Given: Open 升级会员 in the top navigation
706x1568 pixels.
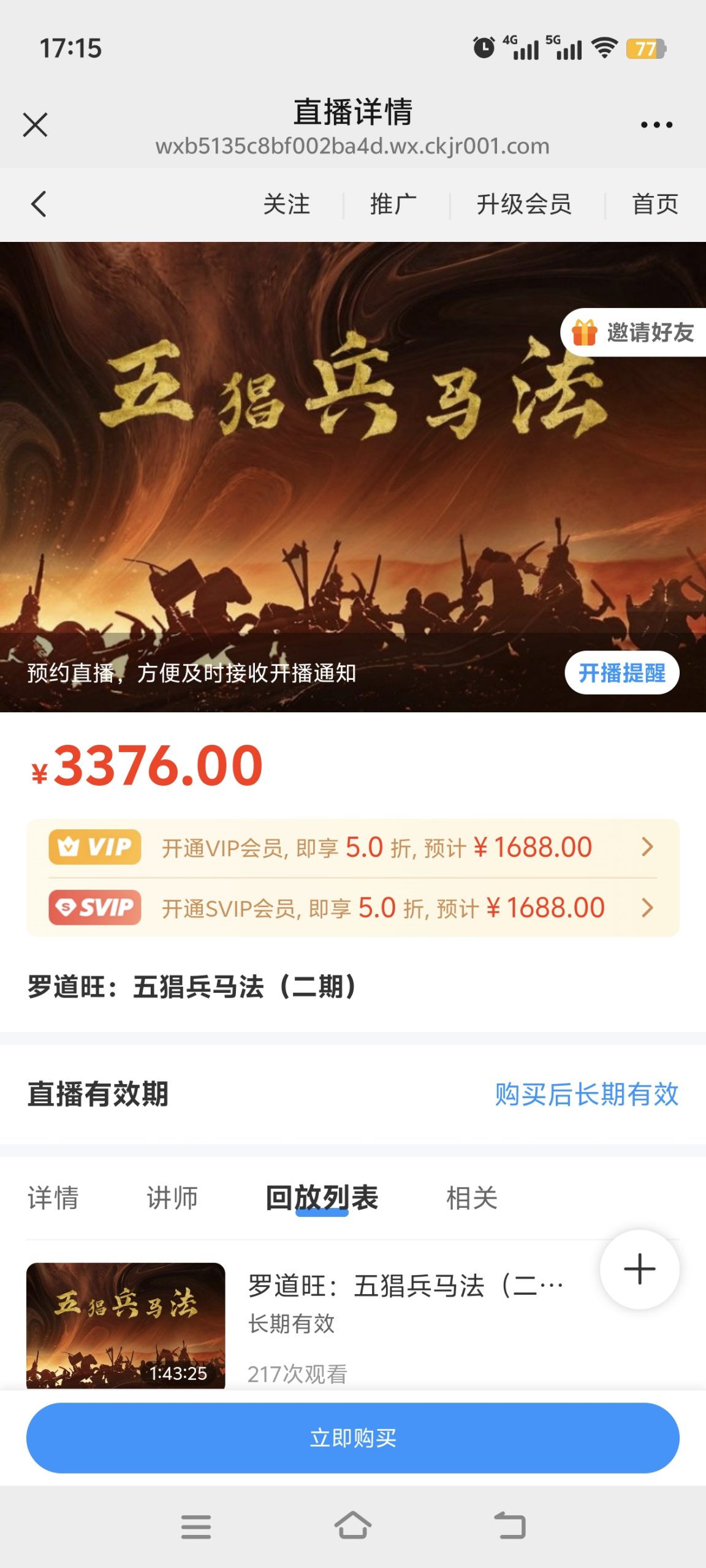Looking at the screenshot, I should pos(524,204).
